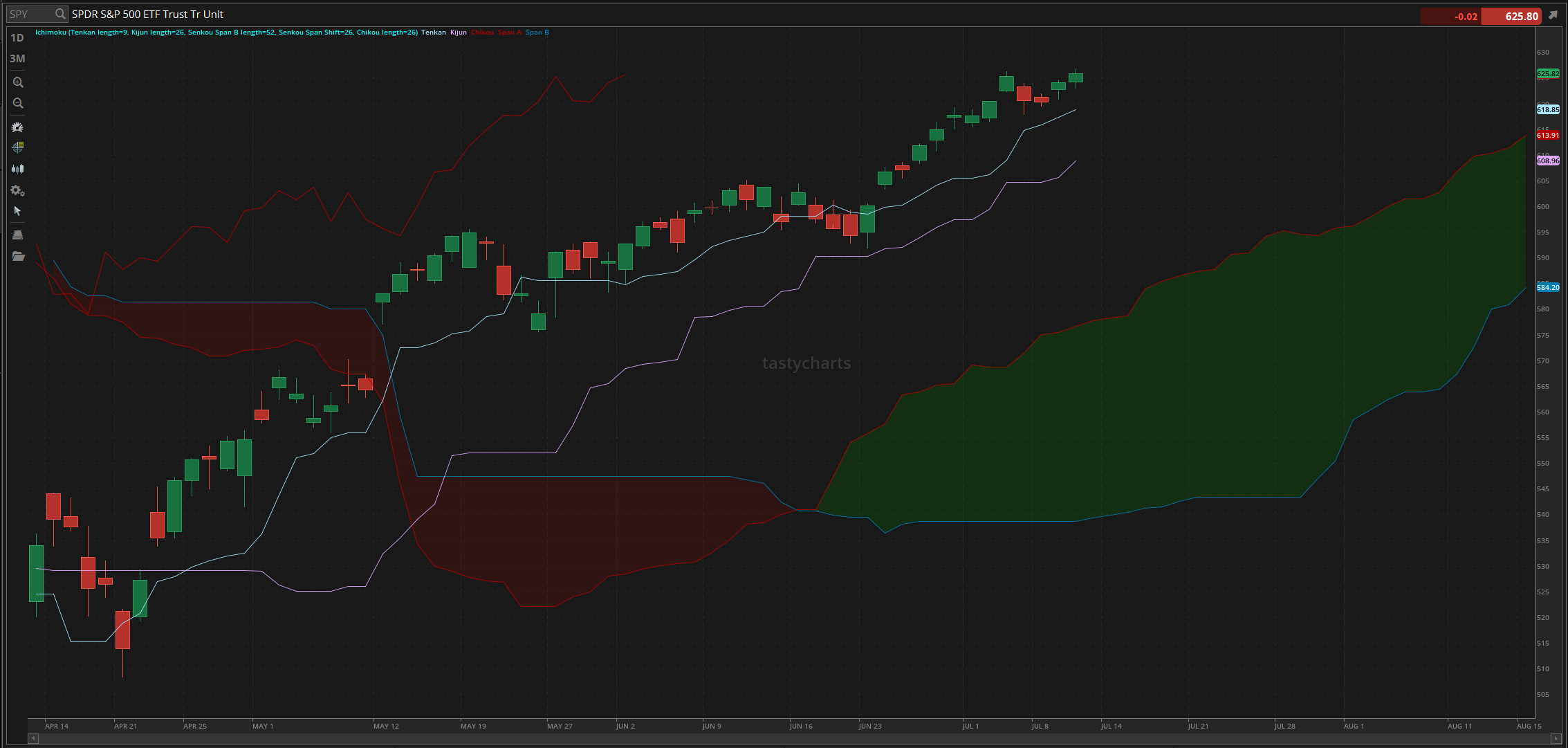The image size is (1568, 748).
Task: Click the 625.80 last price badge
Action: coord(1511,16)
